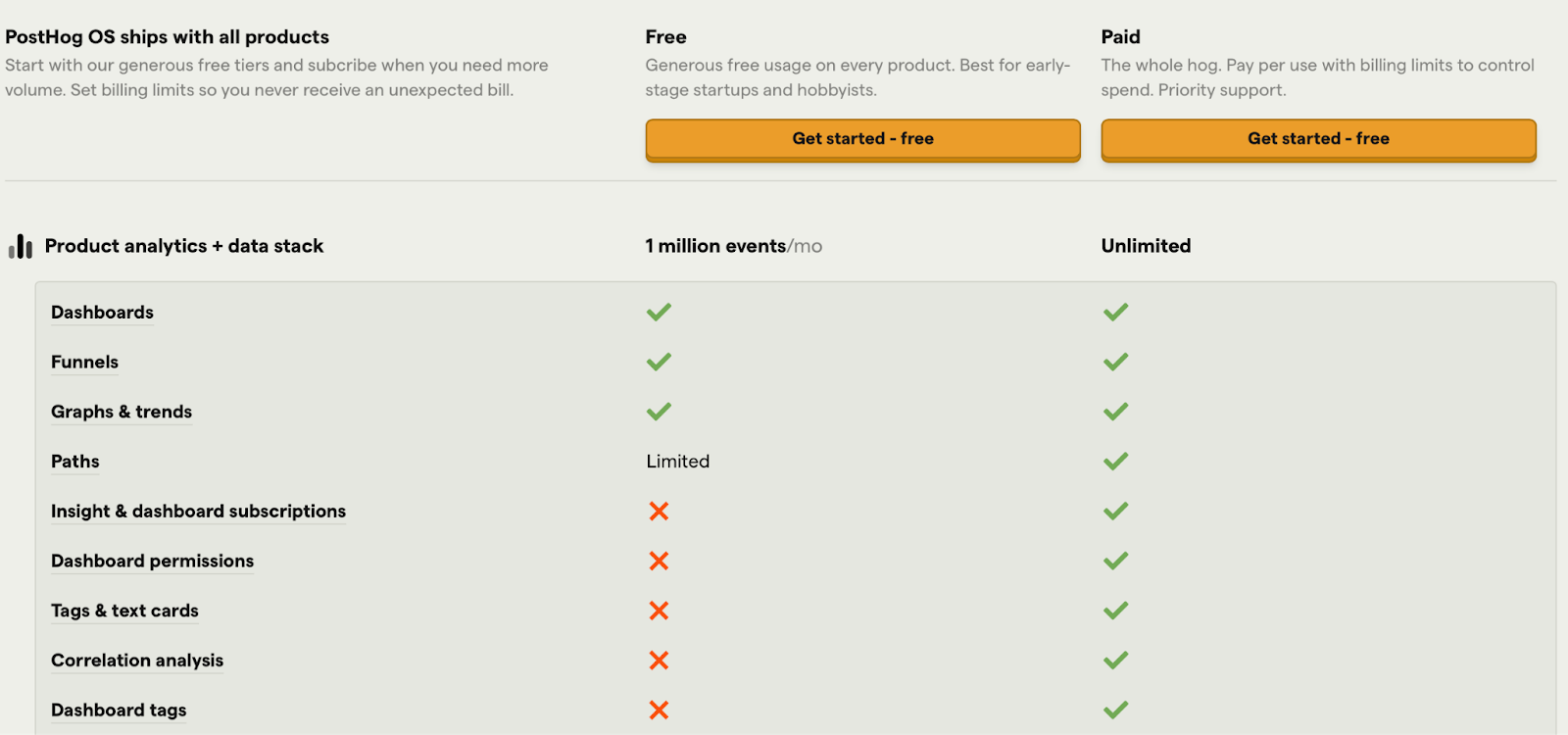Open the Graphs & trends link
This screenshot has height=735, width=1568.
pyautogui.click(x=122, y=412)
